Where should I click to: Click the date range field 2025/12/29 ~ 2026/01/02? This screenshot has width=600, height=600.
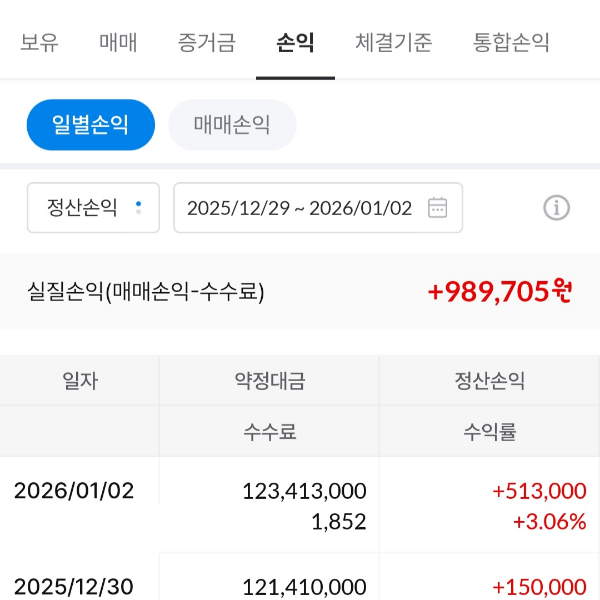click(x=300, y=208)
